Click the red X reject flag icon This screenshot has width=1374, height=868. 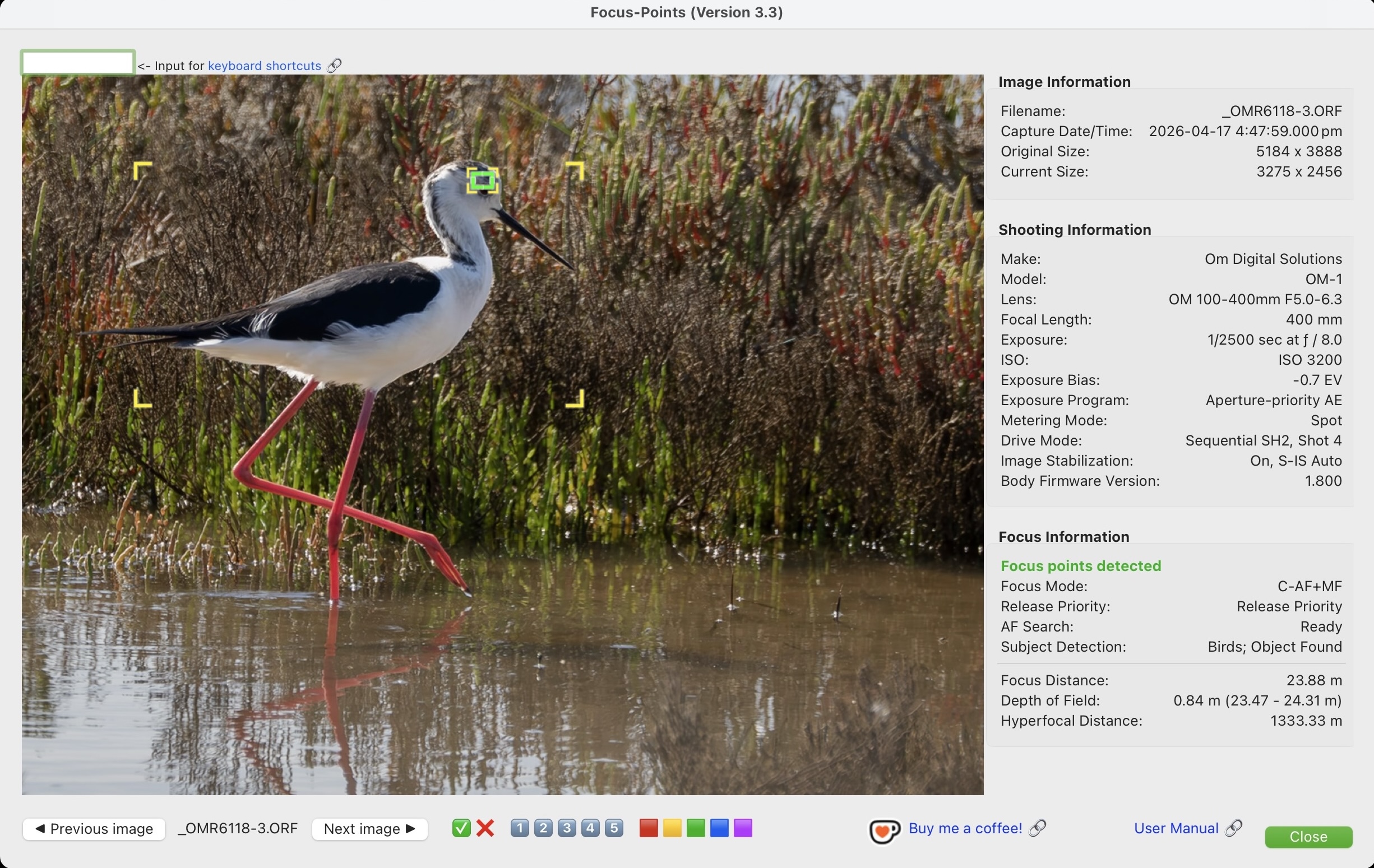point(485,828)
